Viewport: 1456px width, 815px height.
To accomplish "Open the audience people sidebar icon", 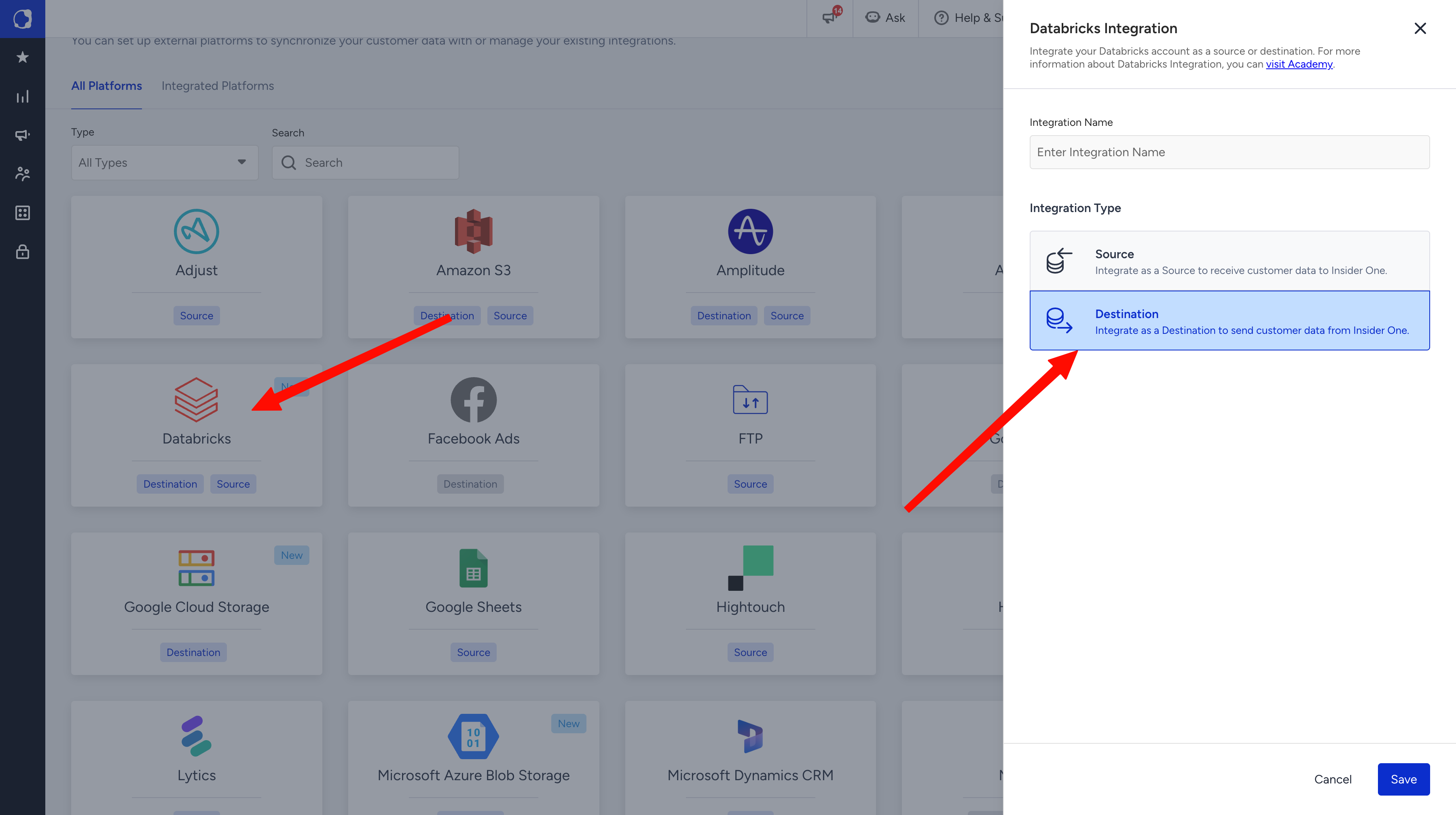I will (x=23, y=174).
